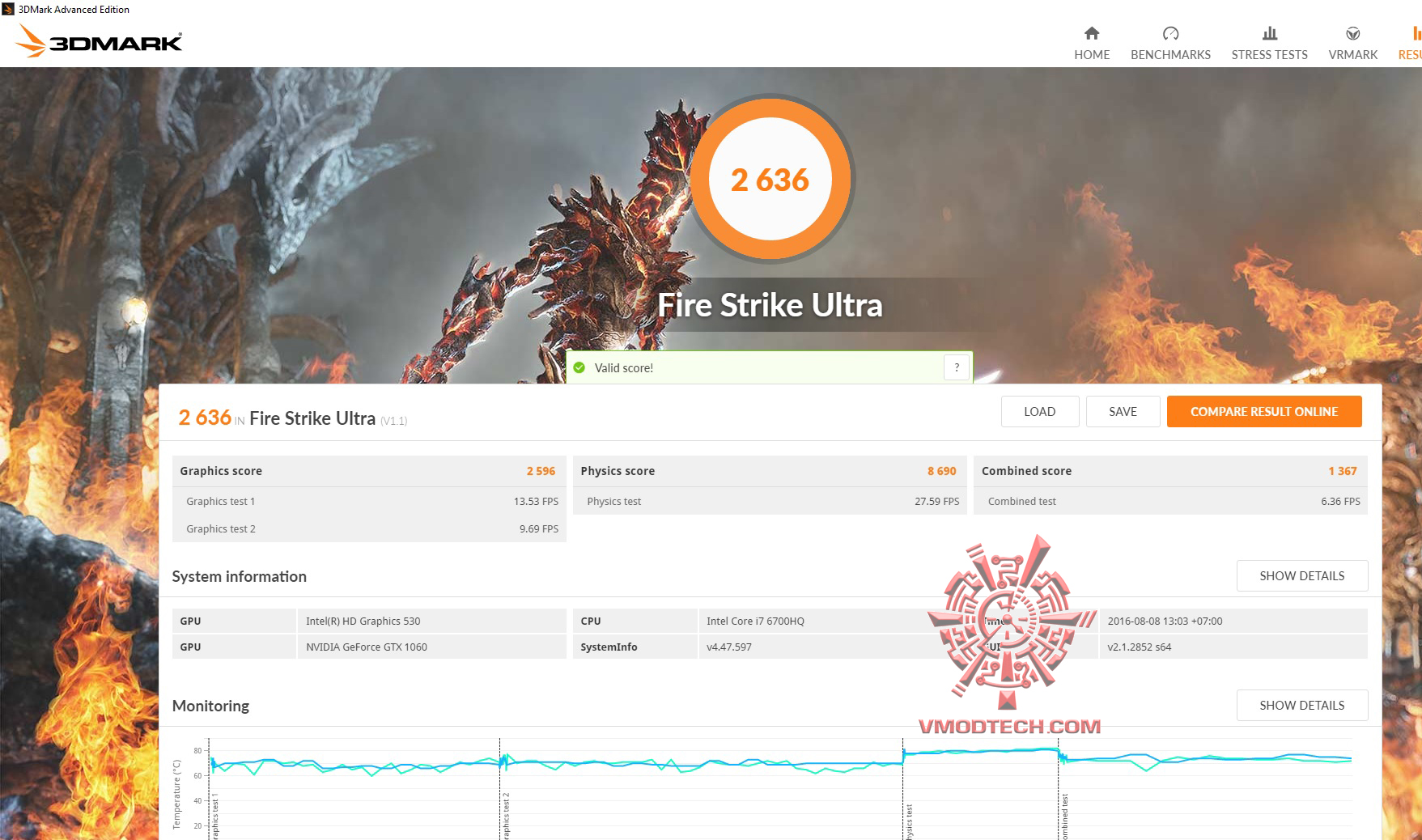The image size is (1422, 840).
Task: Select Intel Core i7 6700HQ text
Action: click(x=756, y=621)
